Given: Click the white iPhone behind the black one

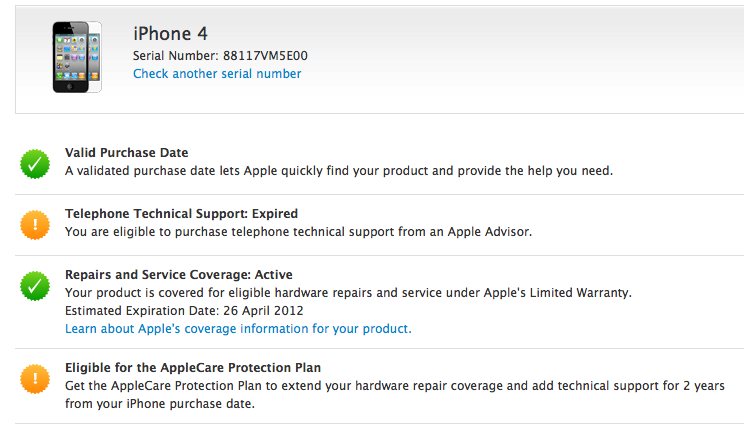Looking at the screenshot, I should tap(95, 57).
